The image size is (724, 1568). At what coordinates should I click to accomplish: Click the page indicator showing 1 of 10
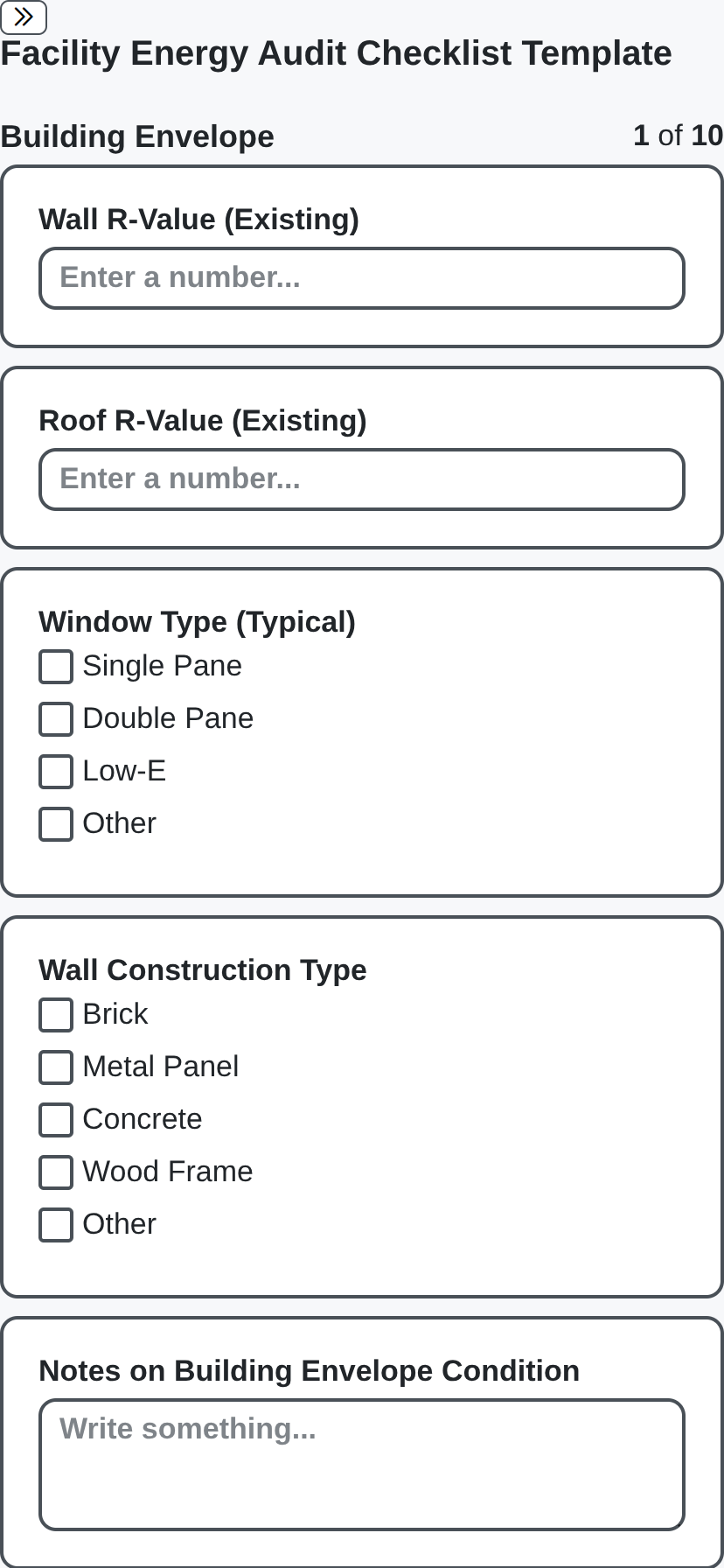pos(678,136)
